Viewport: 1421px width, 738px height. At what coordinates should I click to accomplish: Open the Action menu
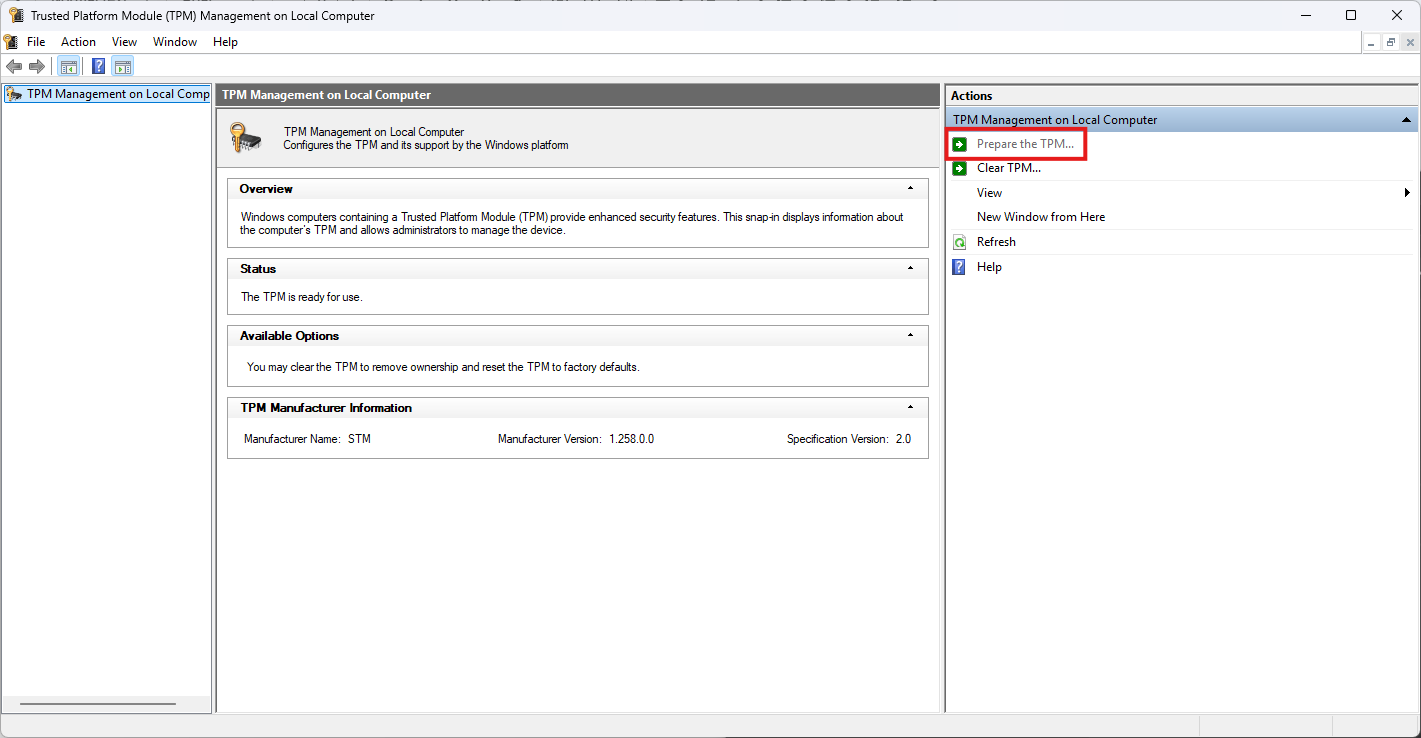[78, 42]
